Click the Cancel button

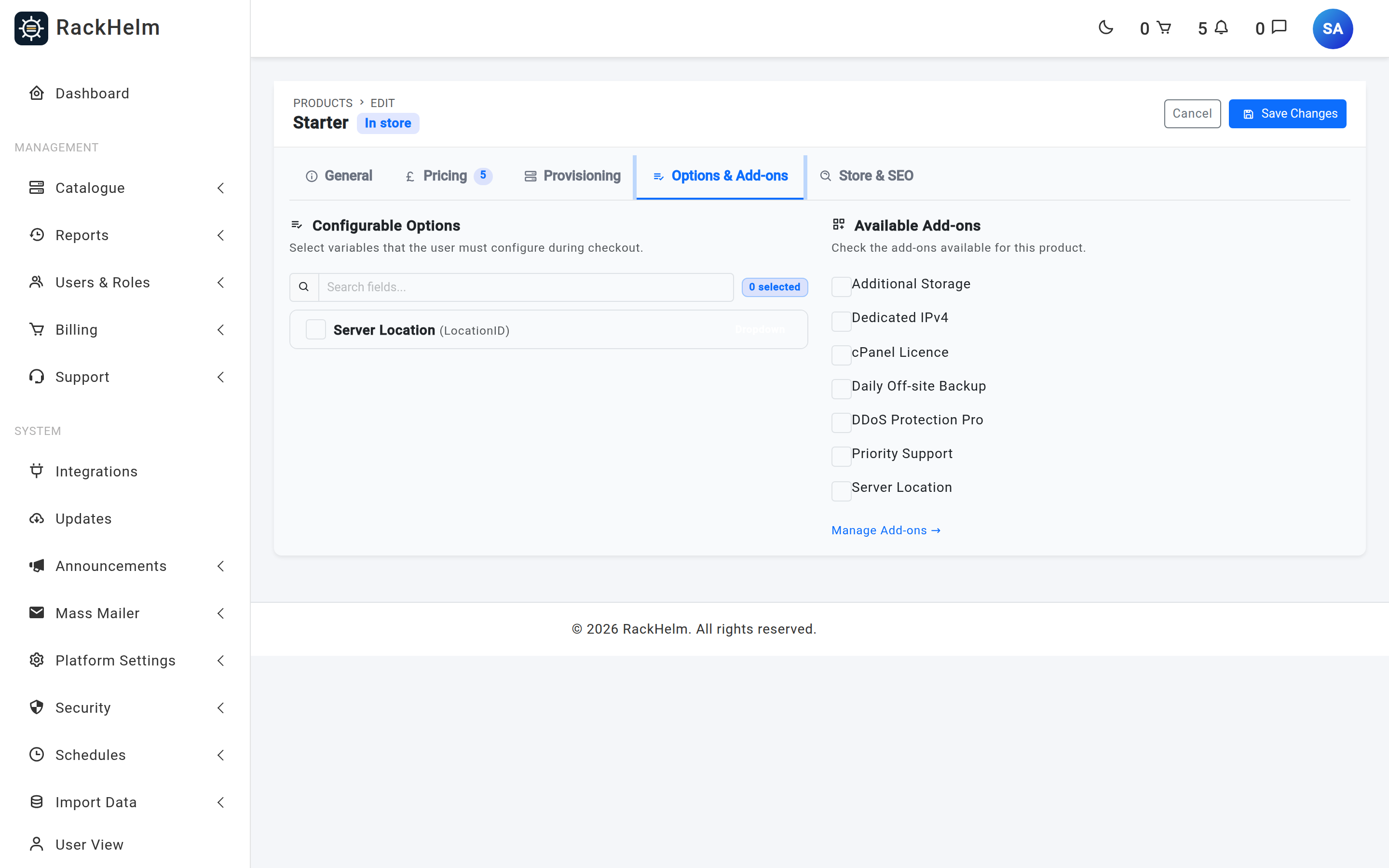1192,114
